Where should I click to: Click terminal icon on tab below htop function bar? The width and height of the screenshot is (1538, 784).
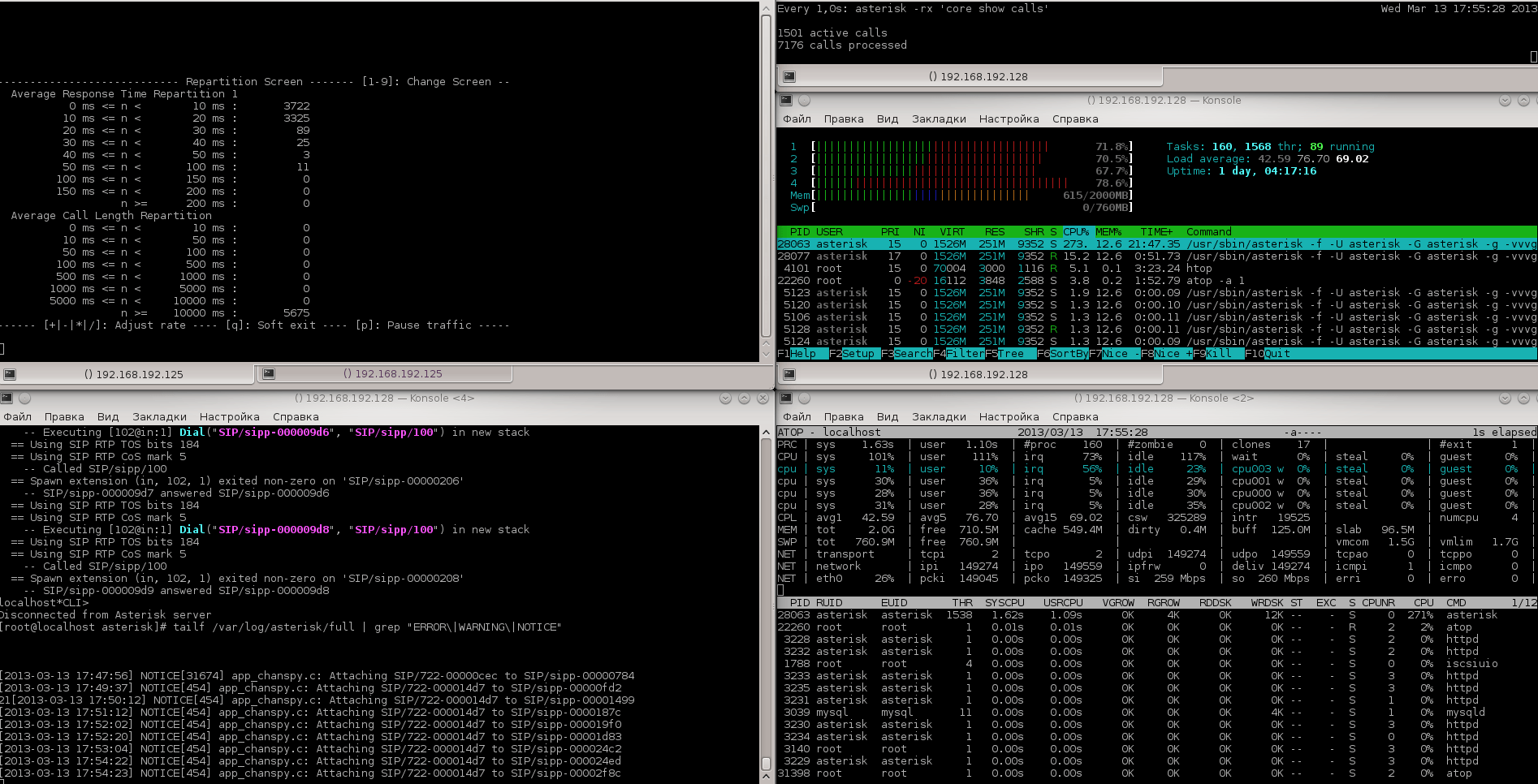coord(788,374)
